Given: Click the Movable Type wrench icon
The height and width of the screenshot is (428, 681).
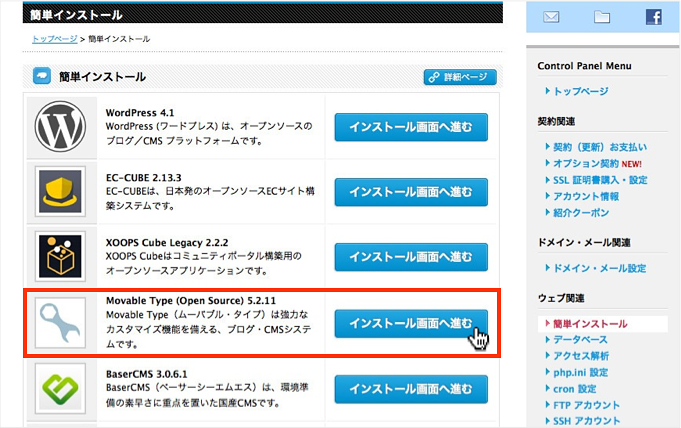Looking at the screenshot, I should coord(60,323).
